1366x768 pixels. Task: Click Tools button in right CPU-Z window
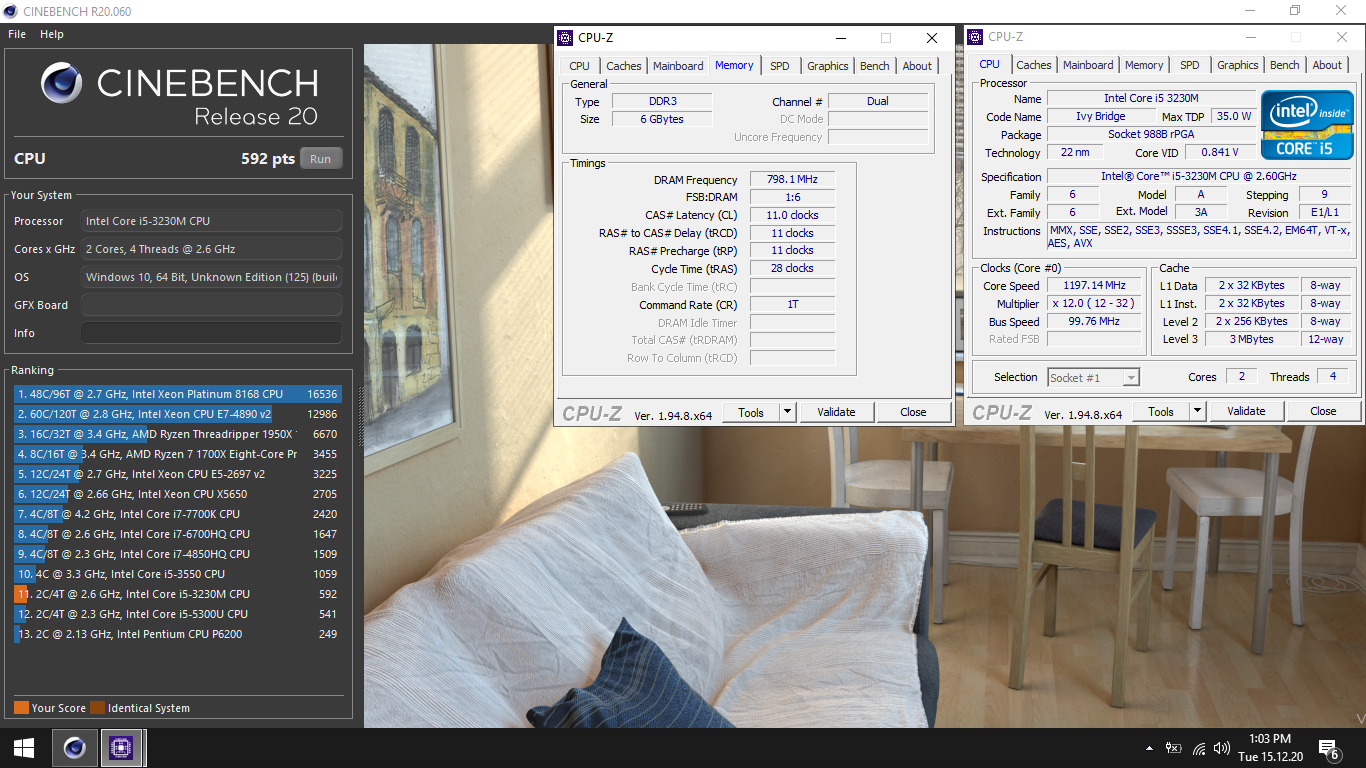tap(1160, 411)
